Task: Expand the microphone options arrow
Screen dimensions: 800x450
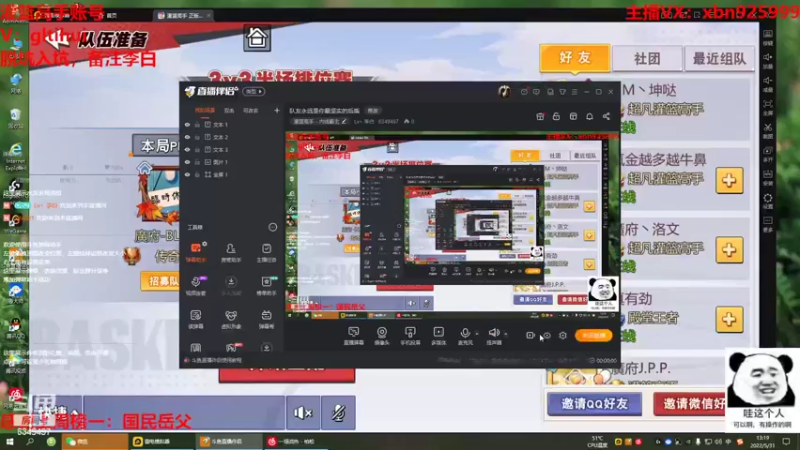Action: 477,334
